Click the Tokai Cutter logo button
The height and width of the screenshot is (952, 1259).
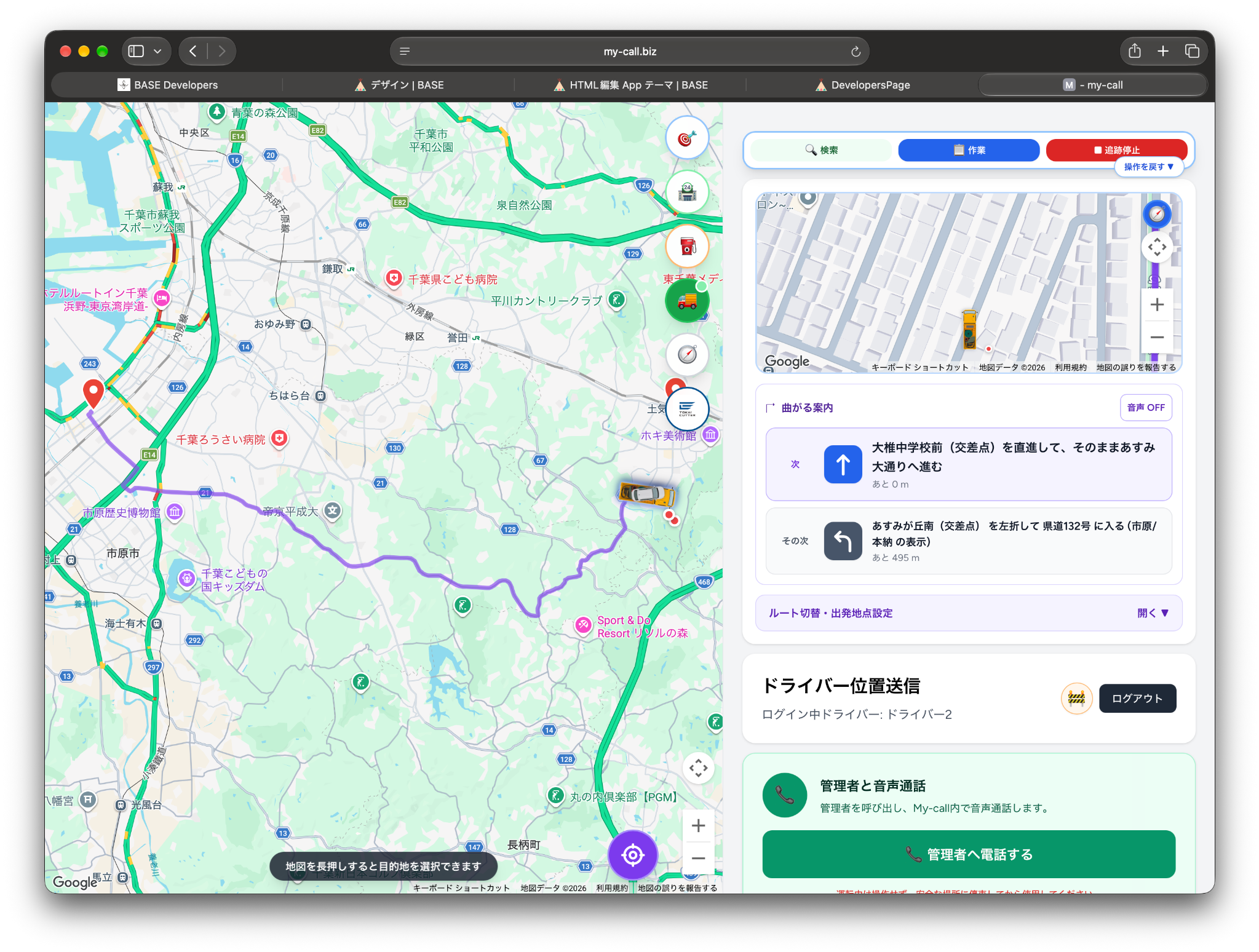point(687,408)
